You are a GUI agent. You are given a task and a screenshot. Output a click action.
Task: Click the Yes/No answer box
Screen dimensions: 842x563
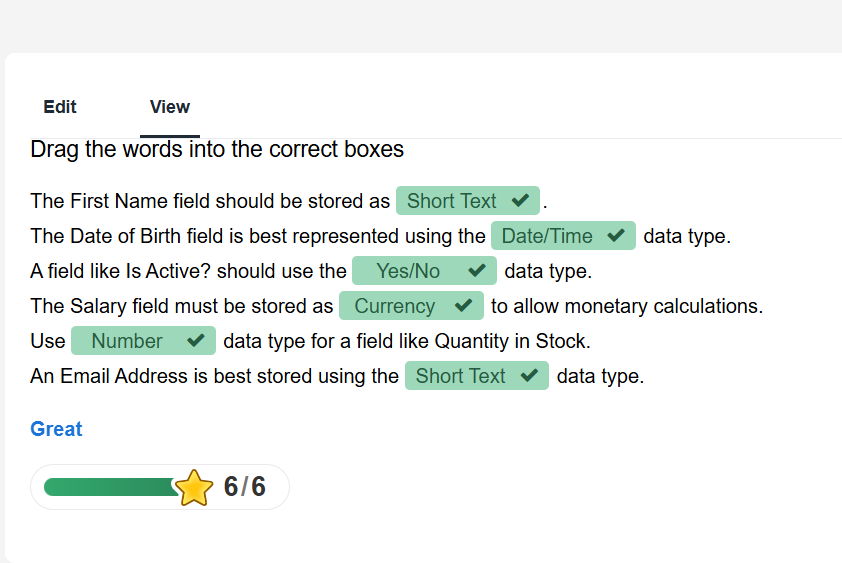tap(408, 271)
